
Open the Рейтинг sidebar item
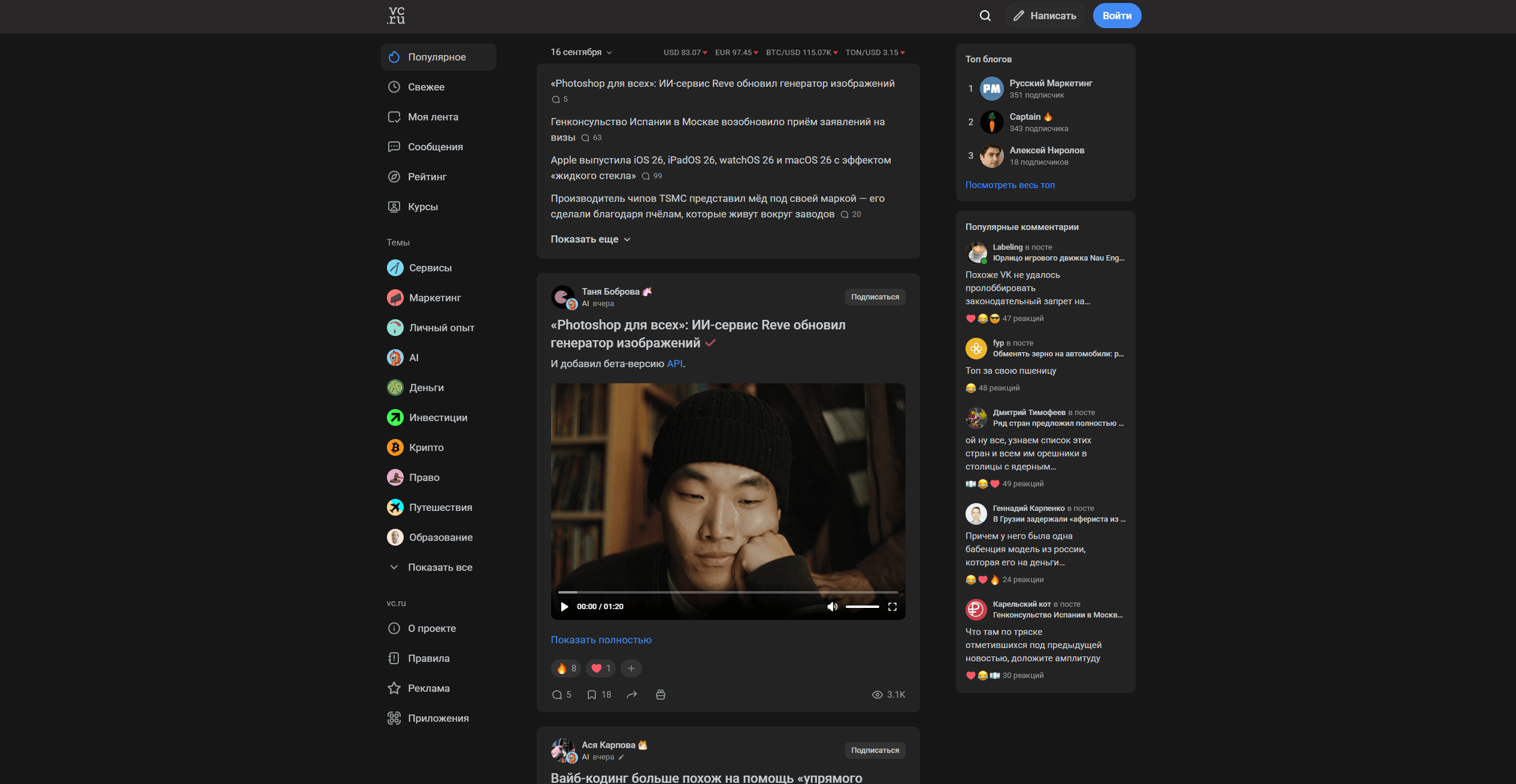pos(426,177)
